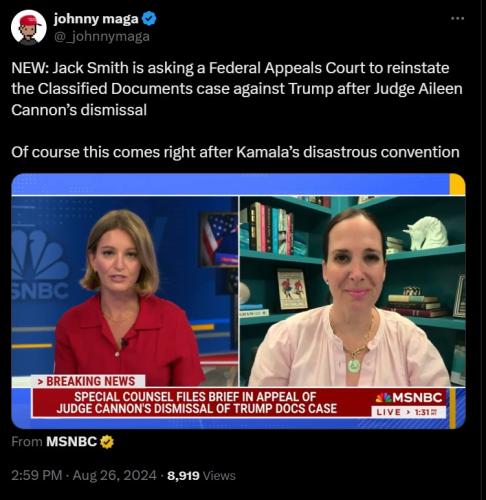Click the johnny maga display name
The height and width of the screenshot is (500, 486).
point(96,19)
